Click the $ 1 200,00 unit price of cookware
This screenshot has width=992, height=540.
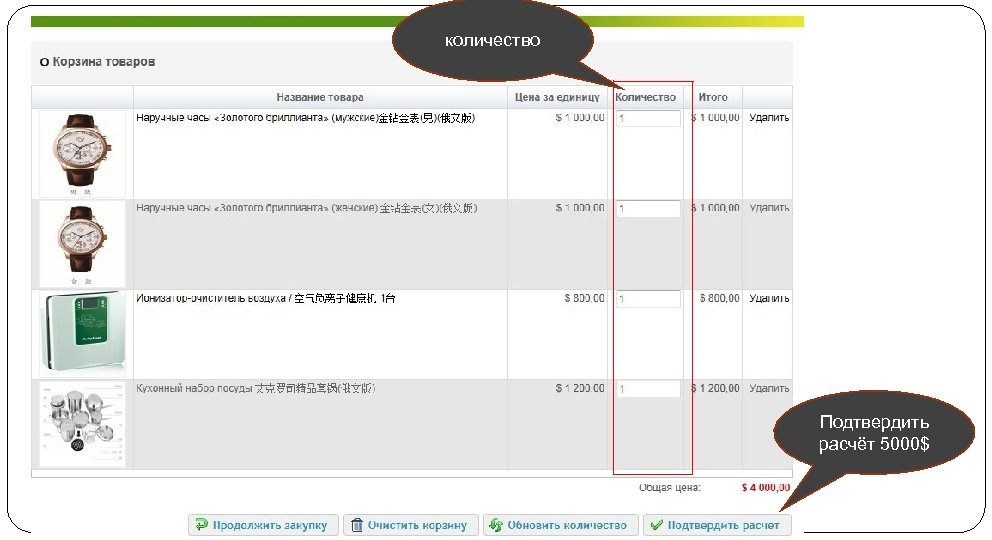point(580,388)
